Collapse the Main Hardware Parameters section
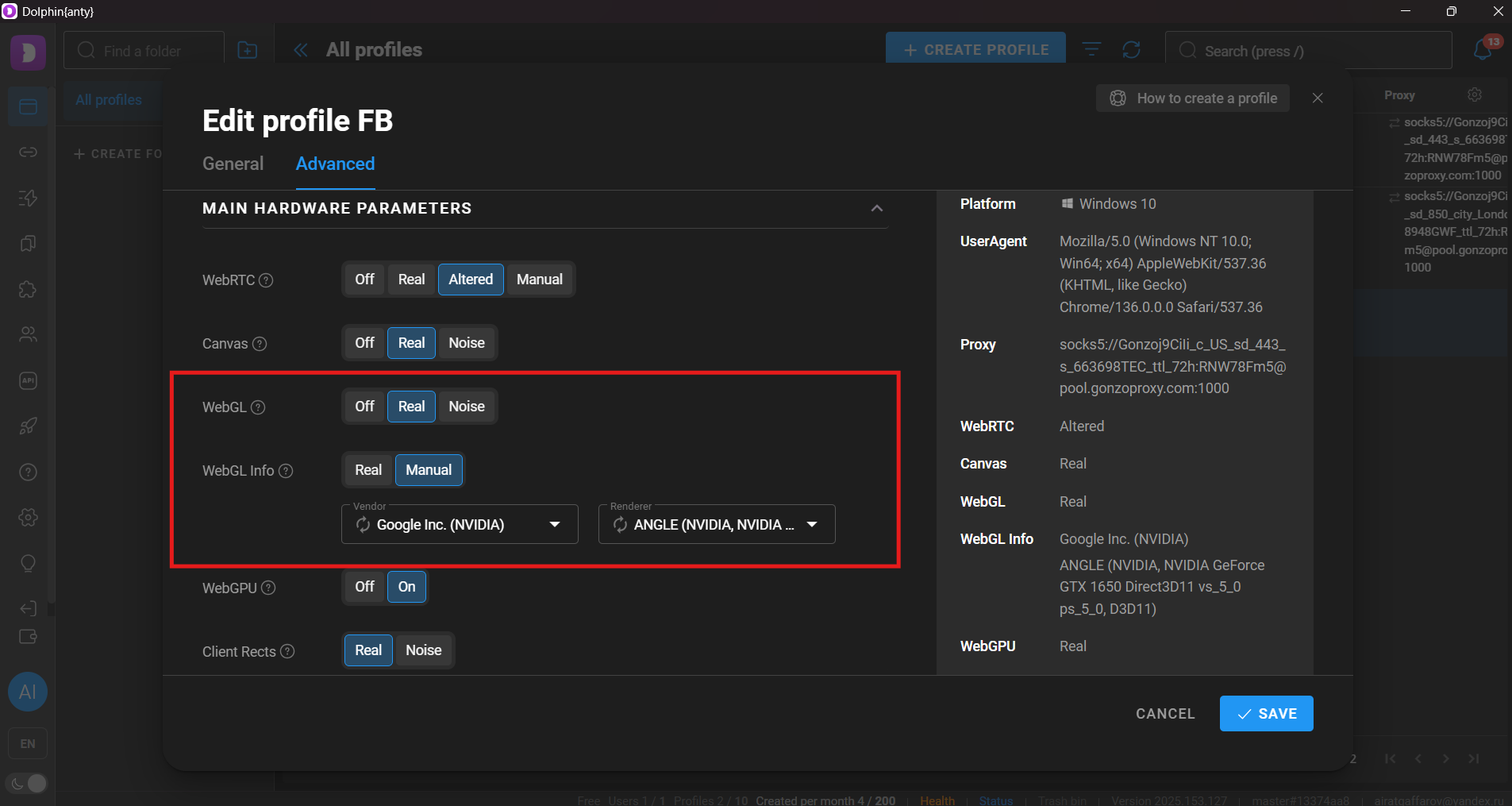This screenshot has width=1512, height=806. (x=876, y=208)
